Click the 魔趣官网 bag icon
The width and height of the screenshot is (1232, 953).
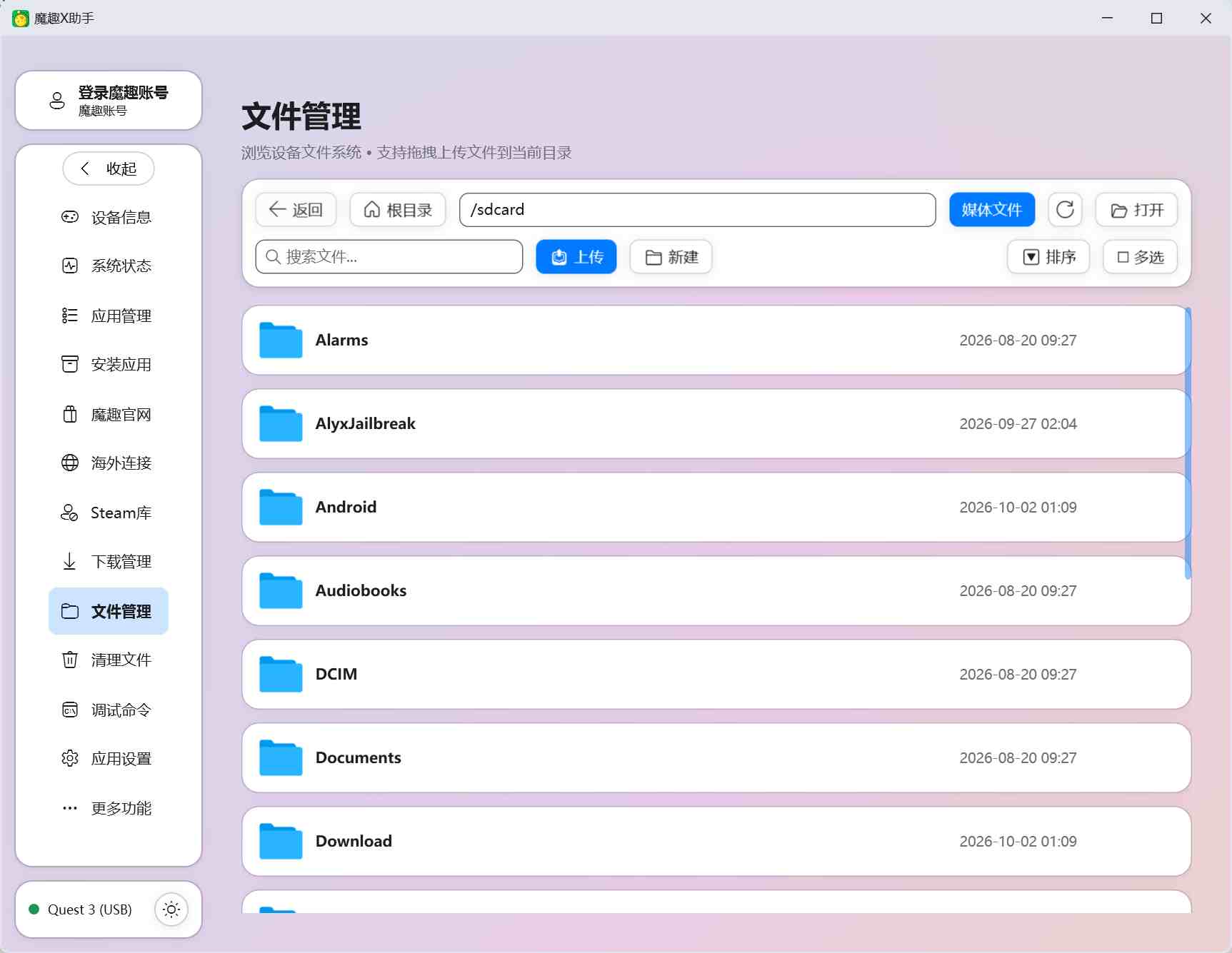coord(70,414)
